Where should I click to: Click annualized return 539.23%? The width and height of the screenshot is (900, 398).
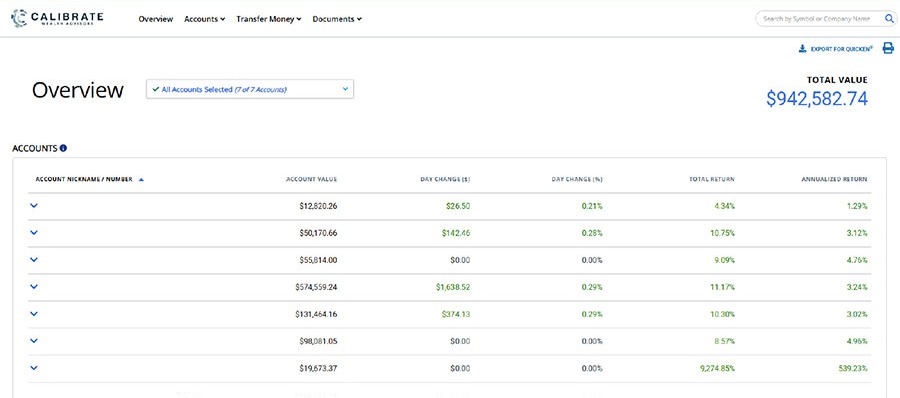(x=854, y=368)
